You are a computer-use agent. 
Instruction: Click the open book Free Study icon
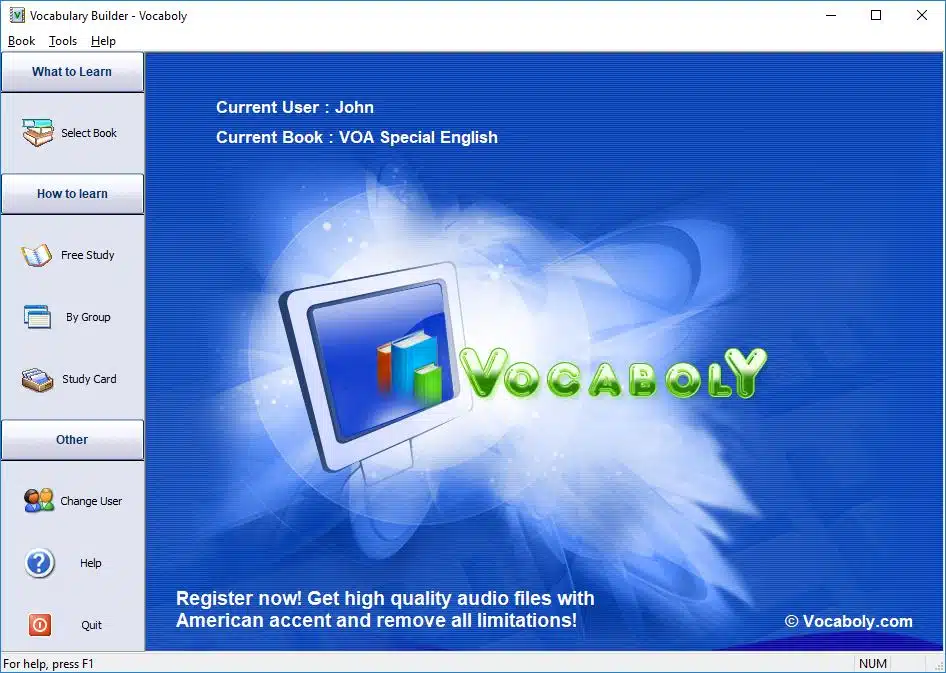(x=37, y=255)
